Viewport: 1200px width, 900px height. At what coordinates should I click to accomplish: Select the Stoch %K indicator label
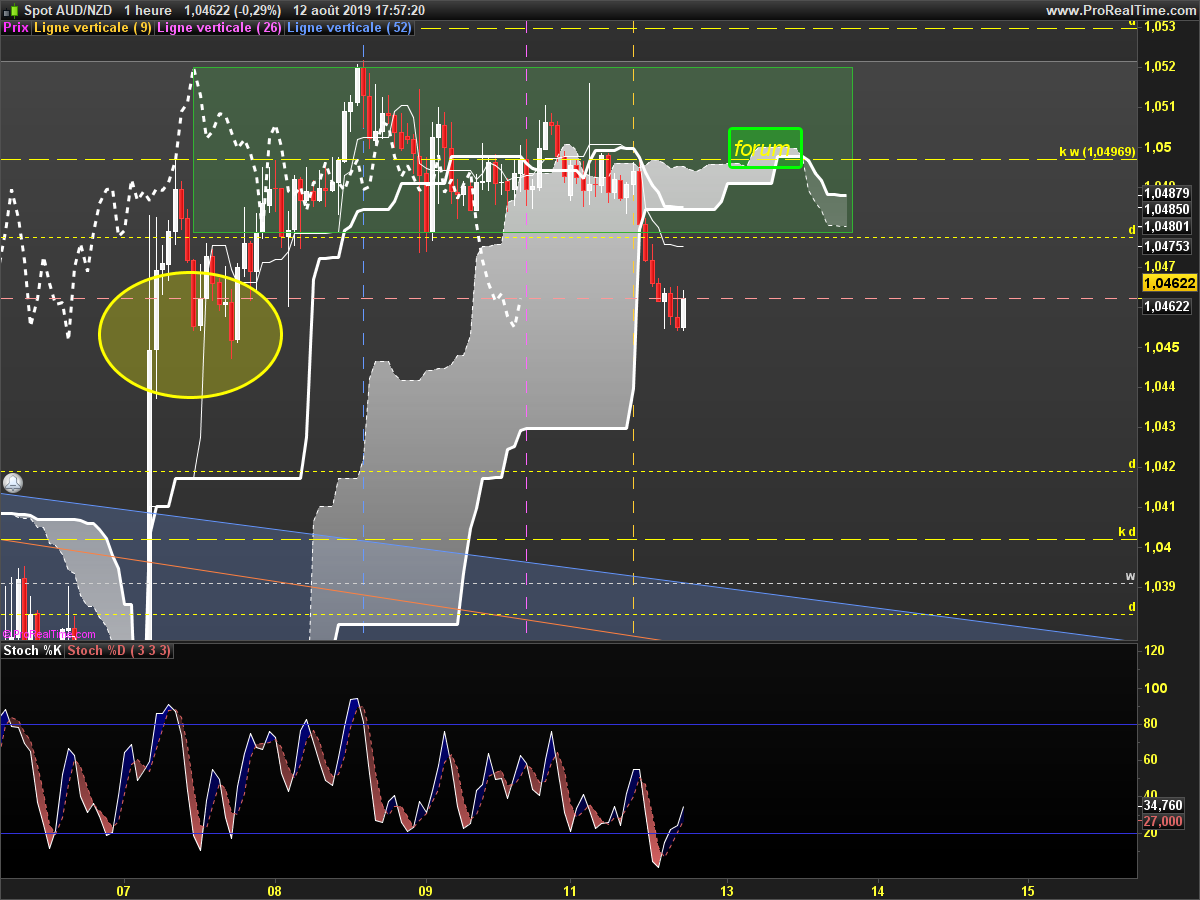[x=33, y=651]
